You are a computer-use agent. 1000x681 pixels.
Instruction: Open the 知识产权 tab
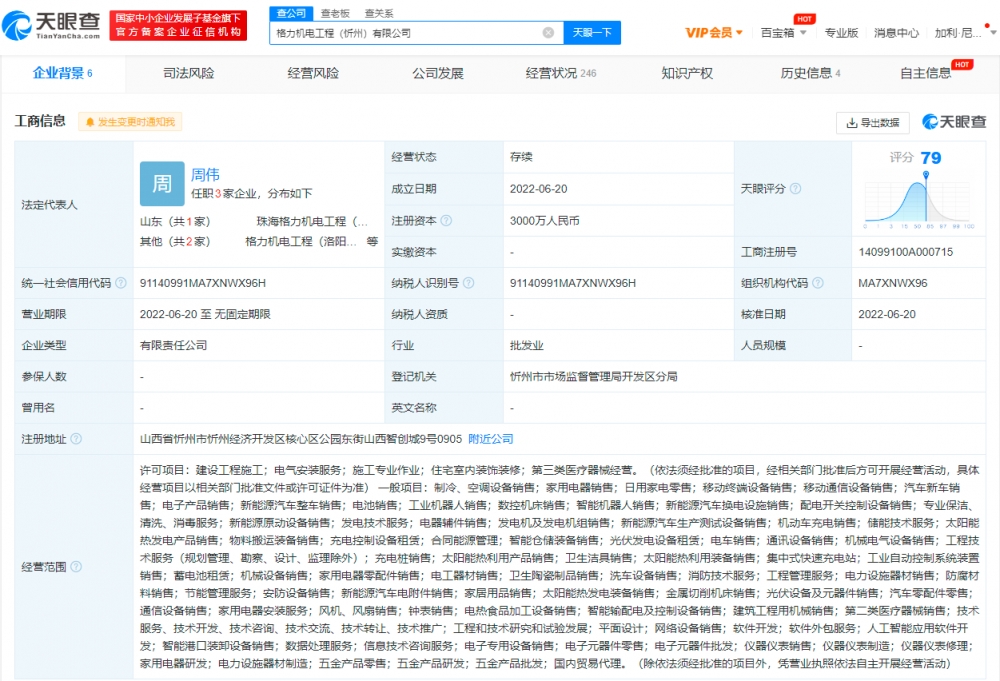(x=687, y=73)
